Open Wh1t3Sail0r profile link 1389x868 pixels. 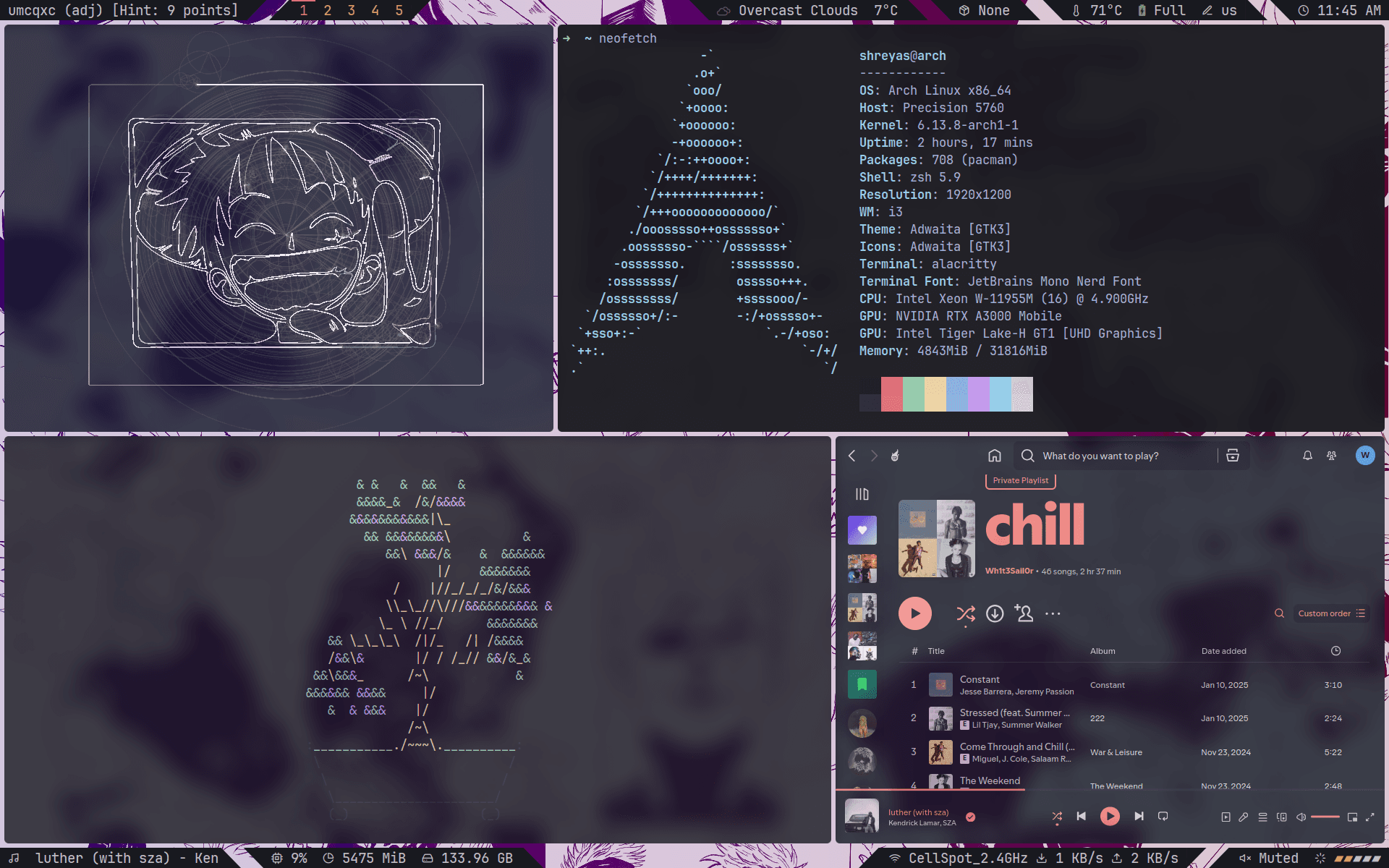[1008, 571]
